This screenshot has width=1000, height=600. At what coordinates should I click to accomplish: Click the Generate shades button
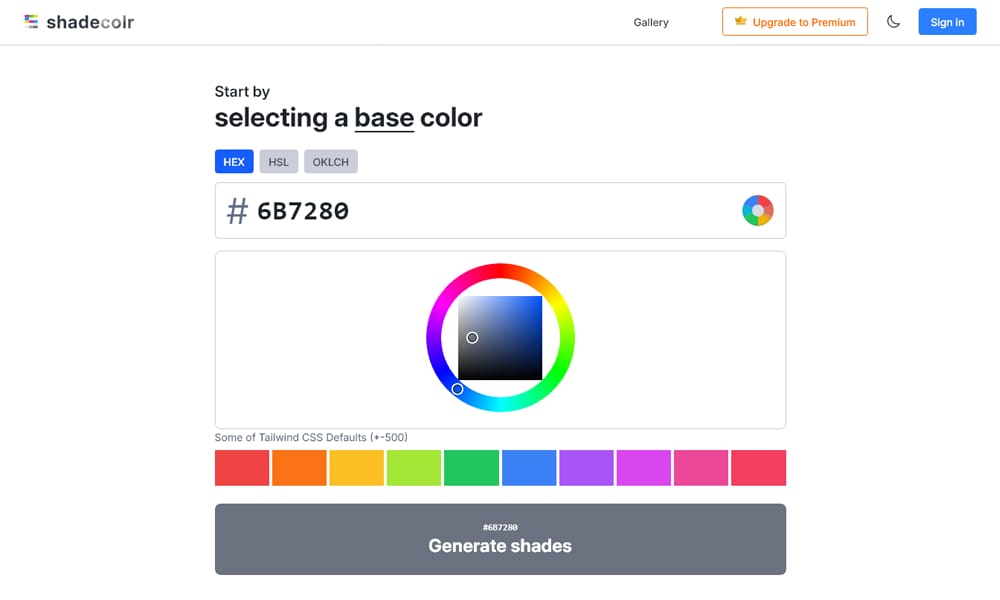coord(500,539)
